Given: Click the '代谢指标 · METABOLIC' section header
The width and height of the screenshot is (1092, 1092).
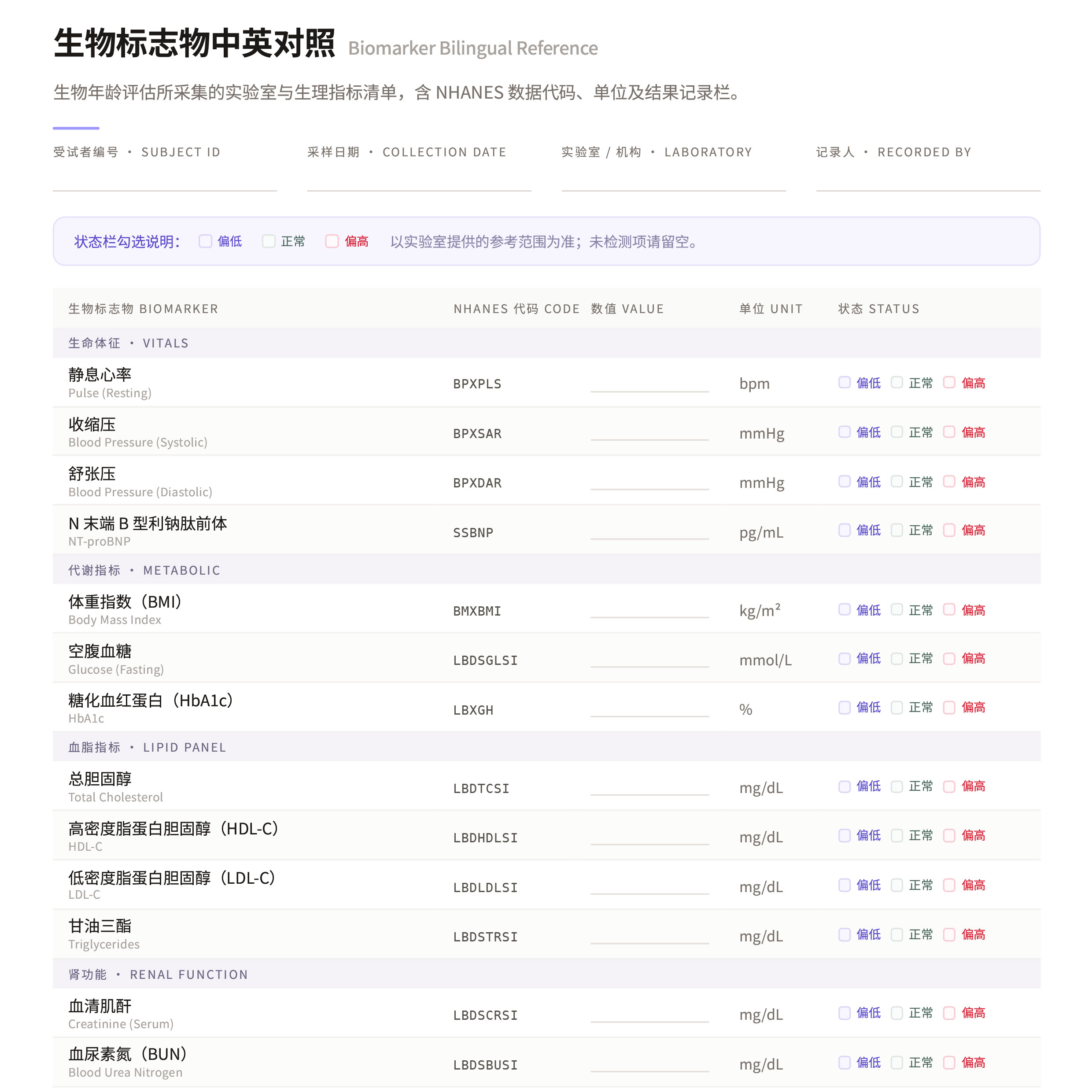Looking at the screenshot, I should (x=546, y=570).
